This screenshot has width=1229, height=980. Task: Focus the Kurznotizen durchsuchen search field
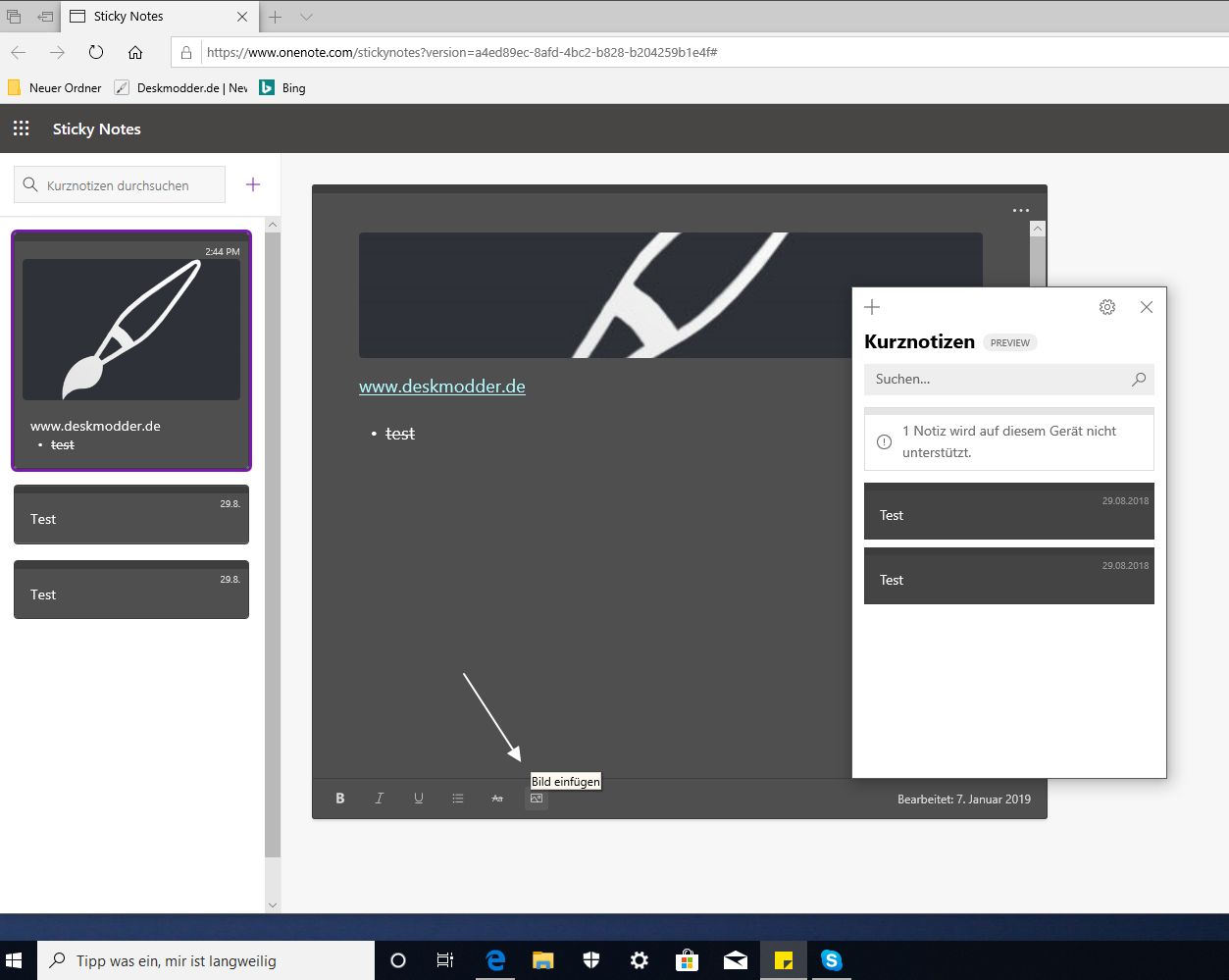pos(120,184)
